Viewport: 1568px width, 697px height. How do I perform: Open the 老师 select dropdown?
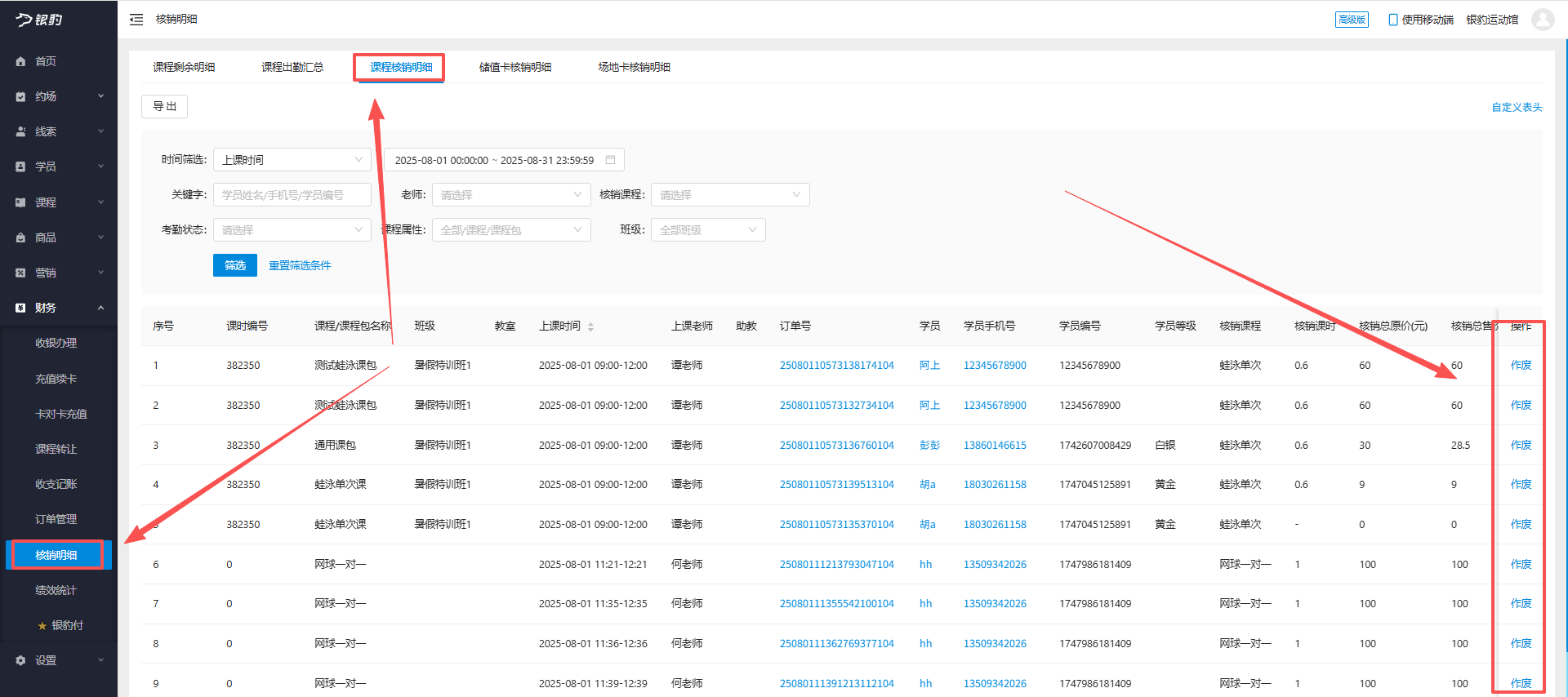pos(510,195)
